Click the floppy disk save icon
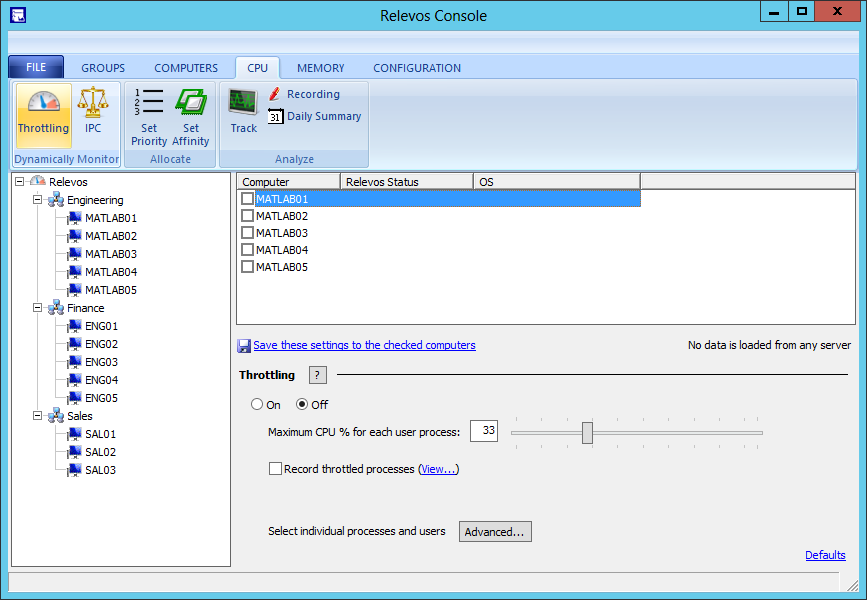867x600 pixels. [244, 346]
